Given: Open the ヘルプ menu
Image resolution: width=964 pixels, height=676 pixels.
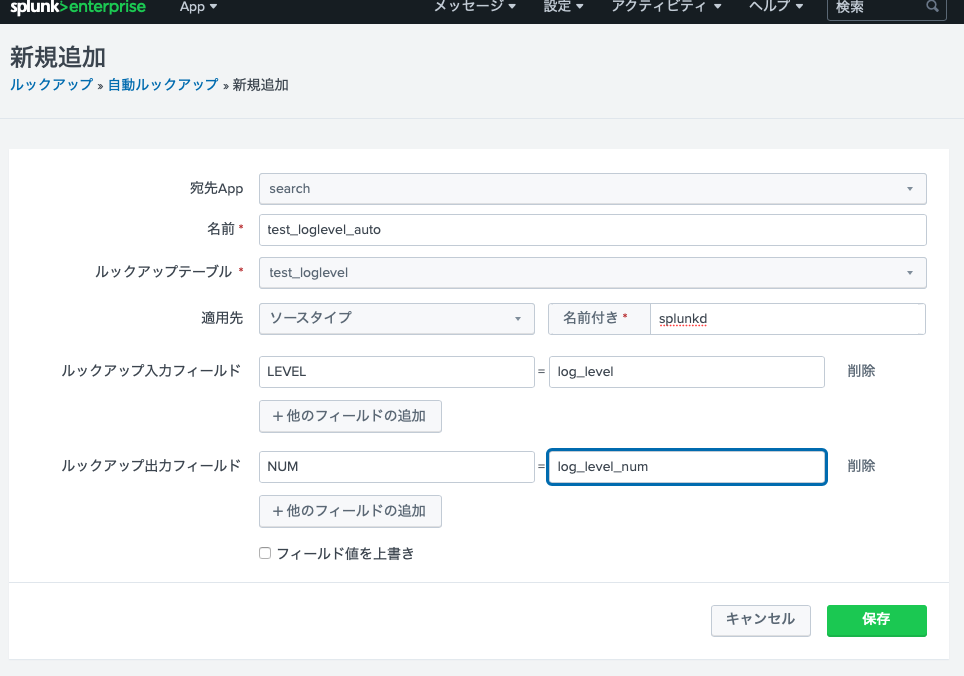Looking at the screenshot, I should [x=775, y=8].
